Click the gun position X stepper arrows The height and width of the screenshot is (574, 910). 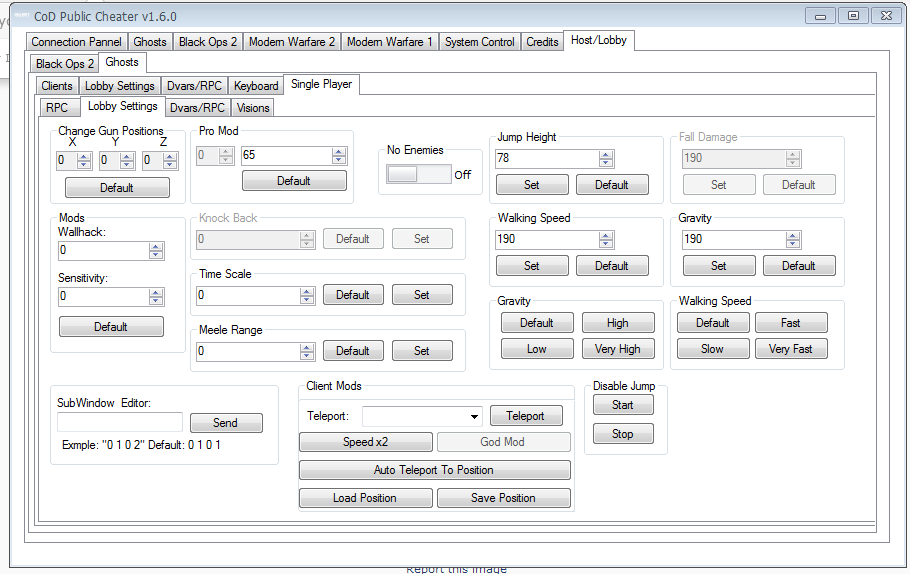tap(84, 161)
